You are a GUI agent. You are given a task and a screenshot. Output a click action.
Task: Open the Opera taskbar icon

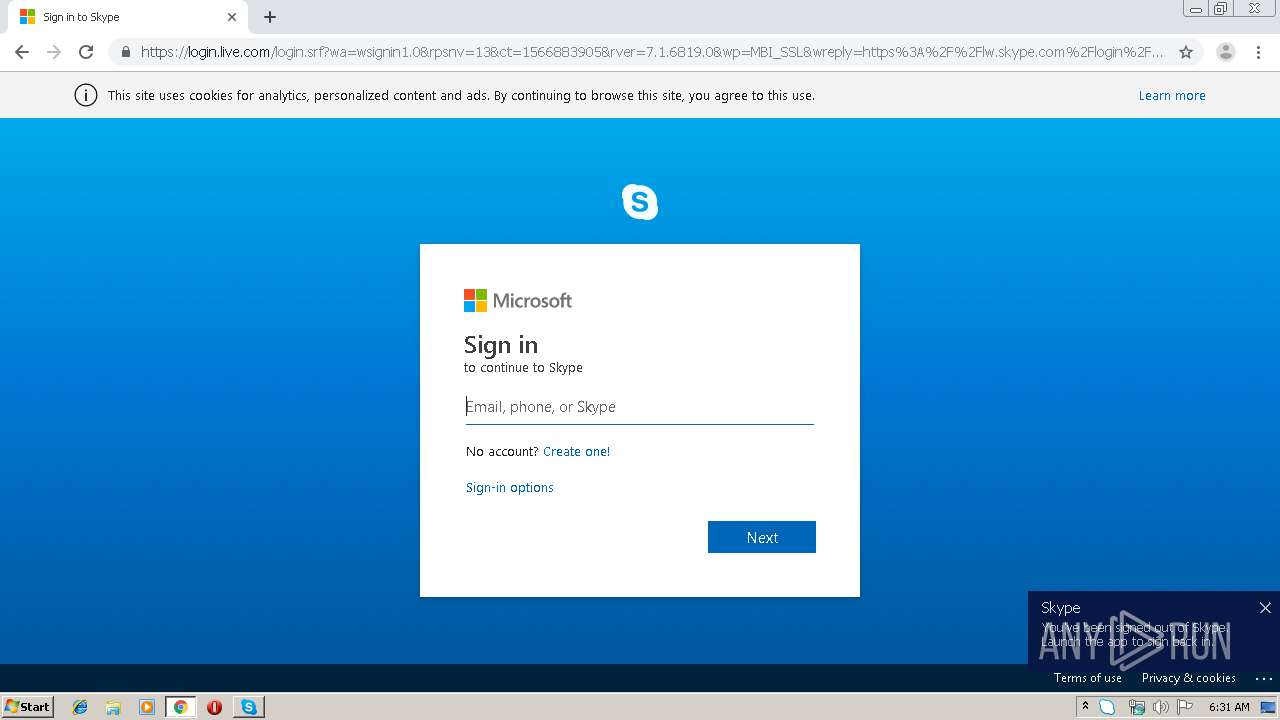(214, 707)
